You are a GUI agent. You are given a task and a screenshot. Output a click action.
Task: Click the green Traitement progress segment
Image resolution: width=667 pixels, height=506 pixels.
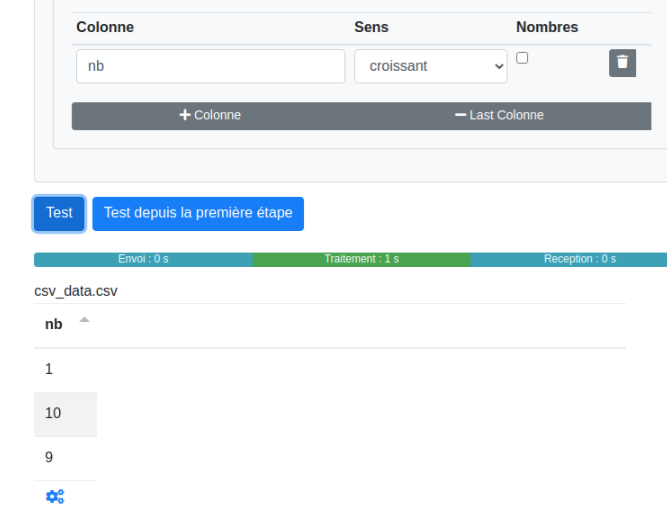pos(361,259)
